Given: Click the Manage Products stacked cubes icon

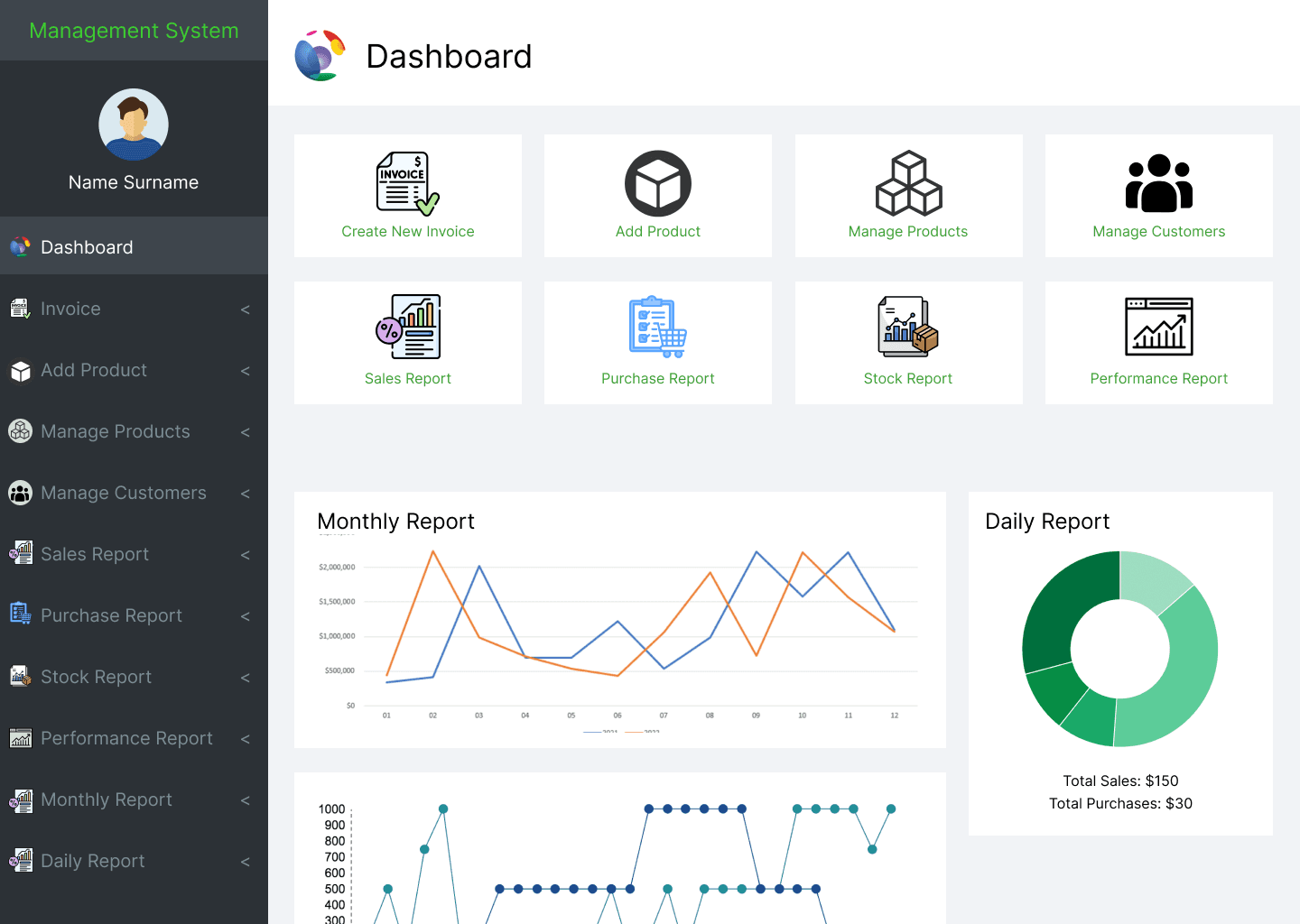Looking at the screenshot, I should tap(908, 184).
